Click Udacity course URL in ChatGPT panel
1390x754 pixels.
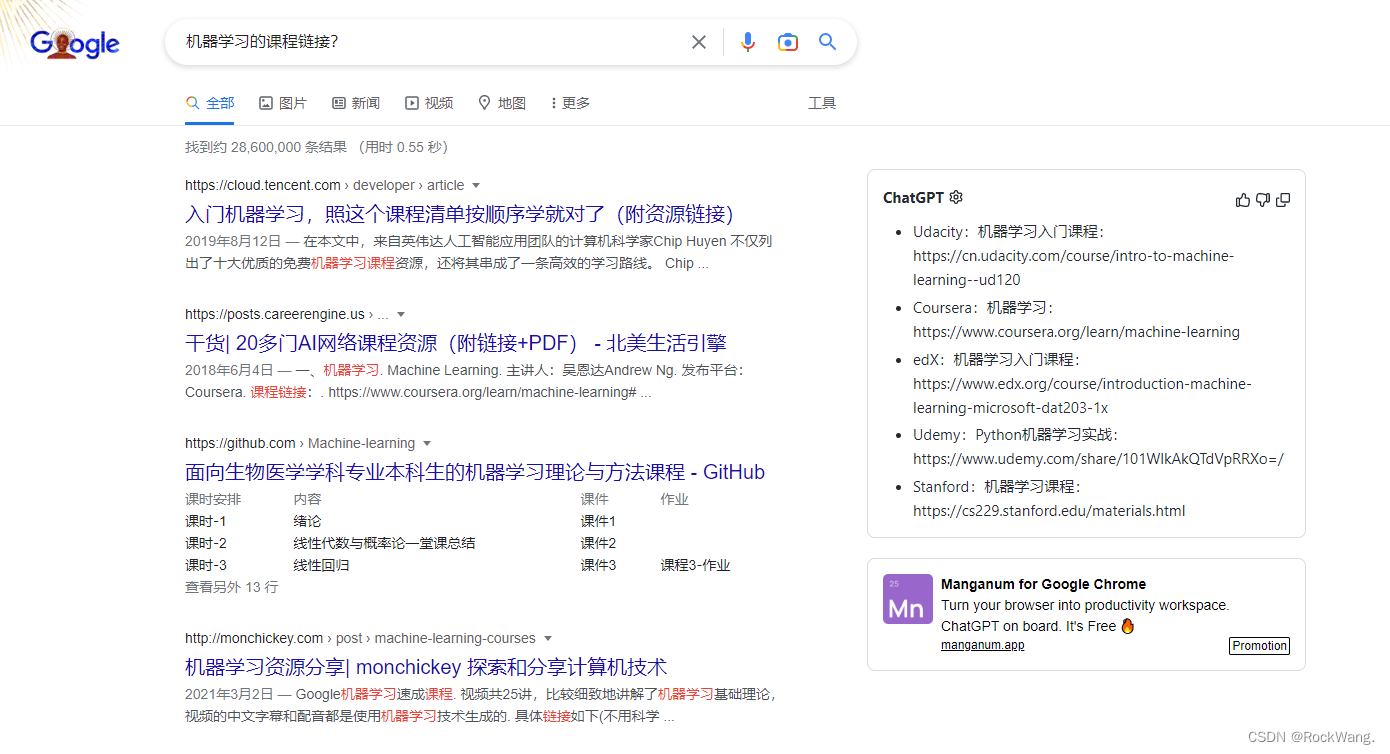(1073, 268)
